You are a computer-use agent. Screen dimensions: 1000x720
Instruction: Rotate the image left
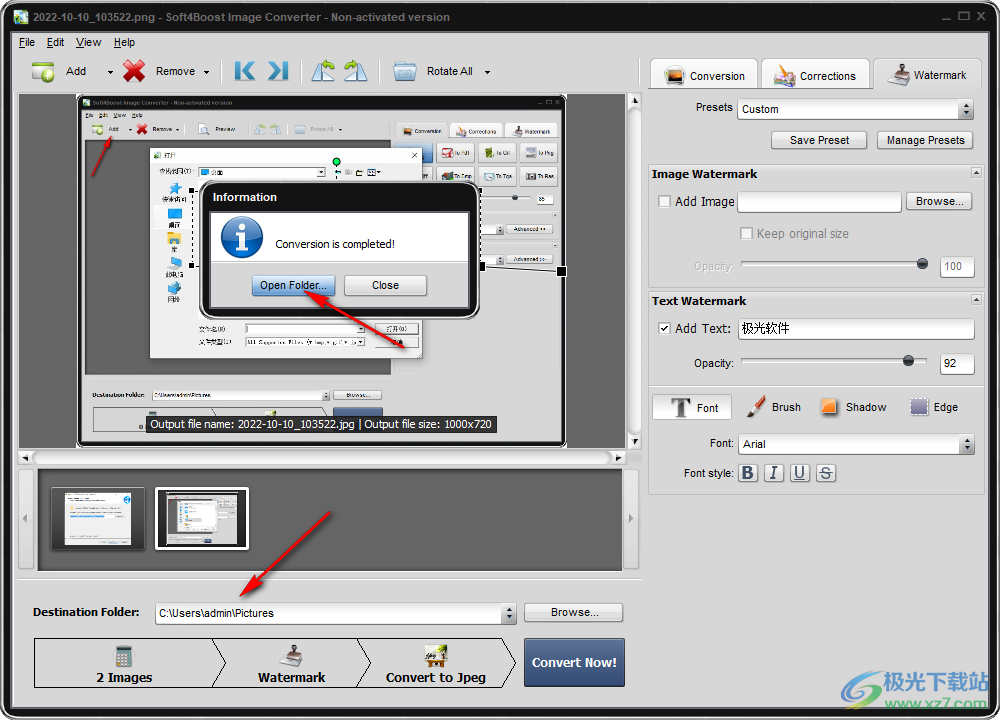pyautogui.click(x=323, y=71)
